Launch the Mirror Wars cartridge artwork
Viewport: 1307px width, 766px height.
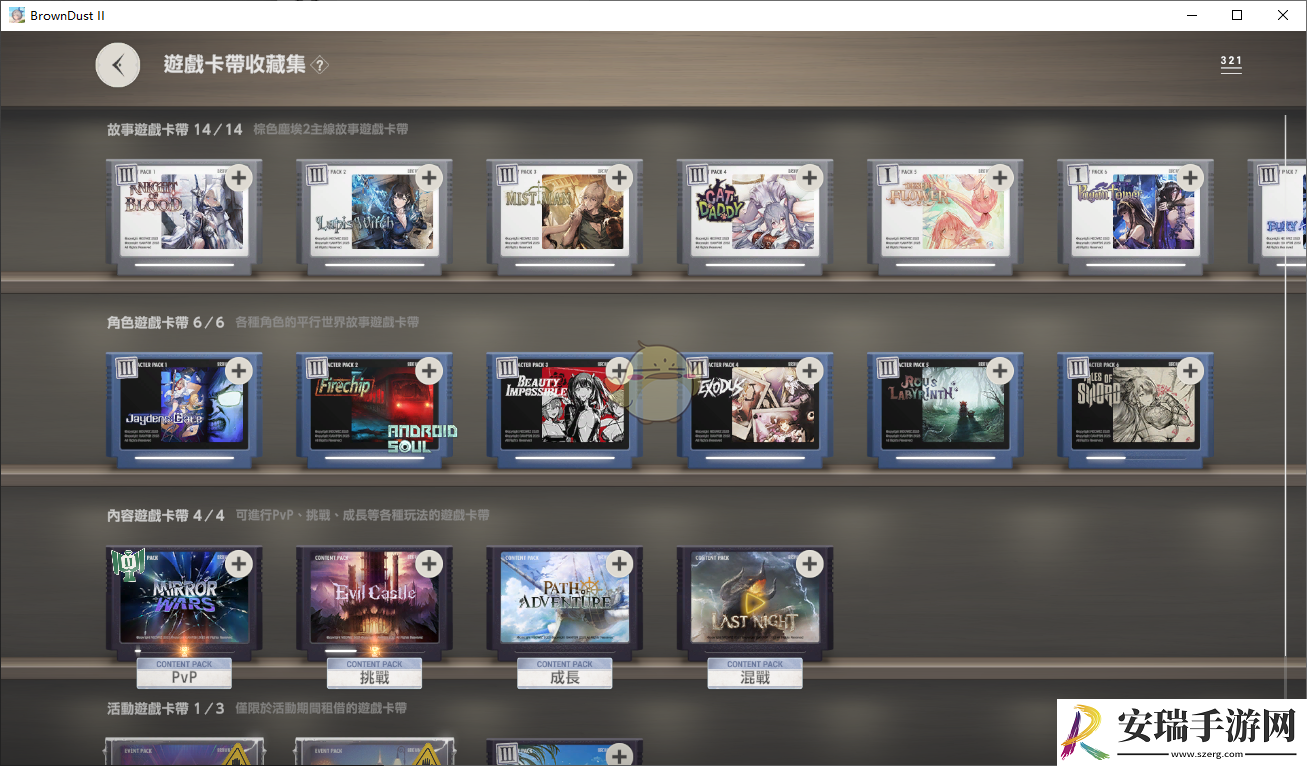coord(183,598)
